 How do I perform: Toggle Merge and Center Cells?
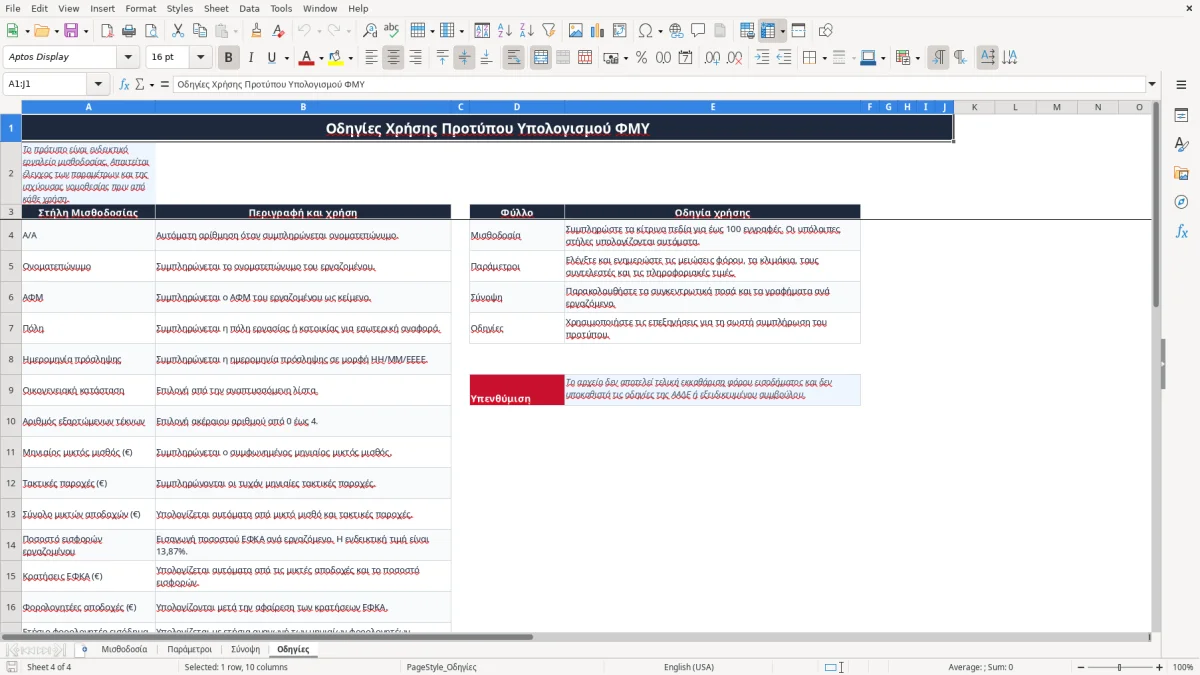[x=540, y=58]
